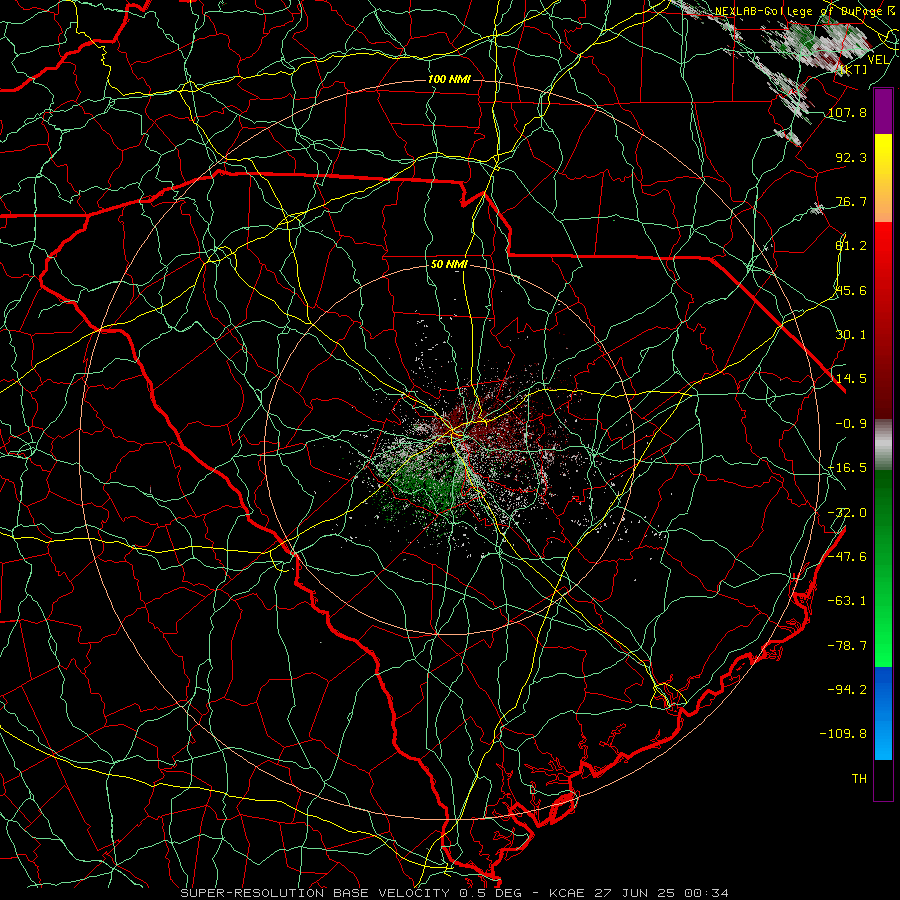The width and height of the screenshot is (900, 900).
Task: Click the bright green segment near -78.7
Action: [x=883, y=646]
